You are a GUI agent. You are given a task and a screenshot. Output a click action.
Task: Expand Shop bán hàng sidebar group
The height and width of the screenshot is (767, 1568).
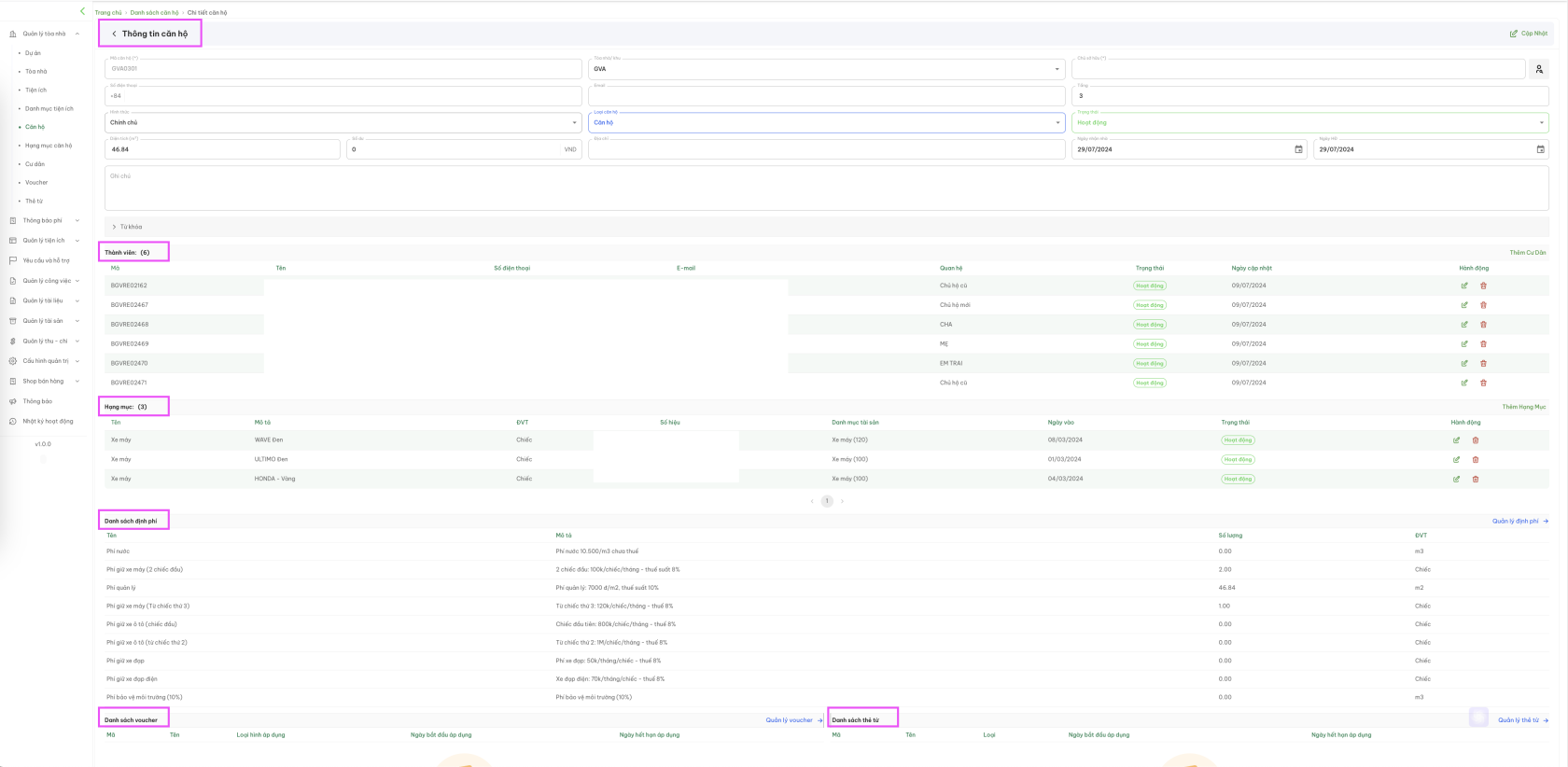pyautogui.click(x=44, y=382)
